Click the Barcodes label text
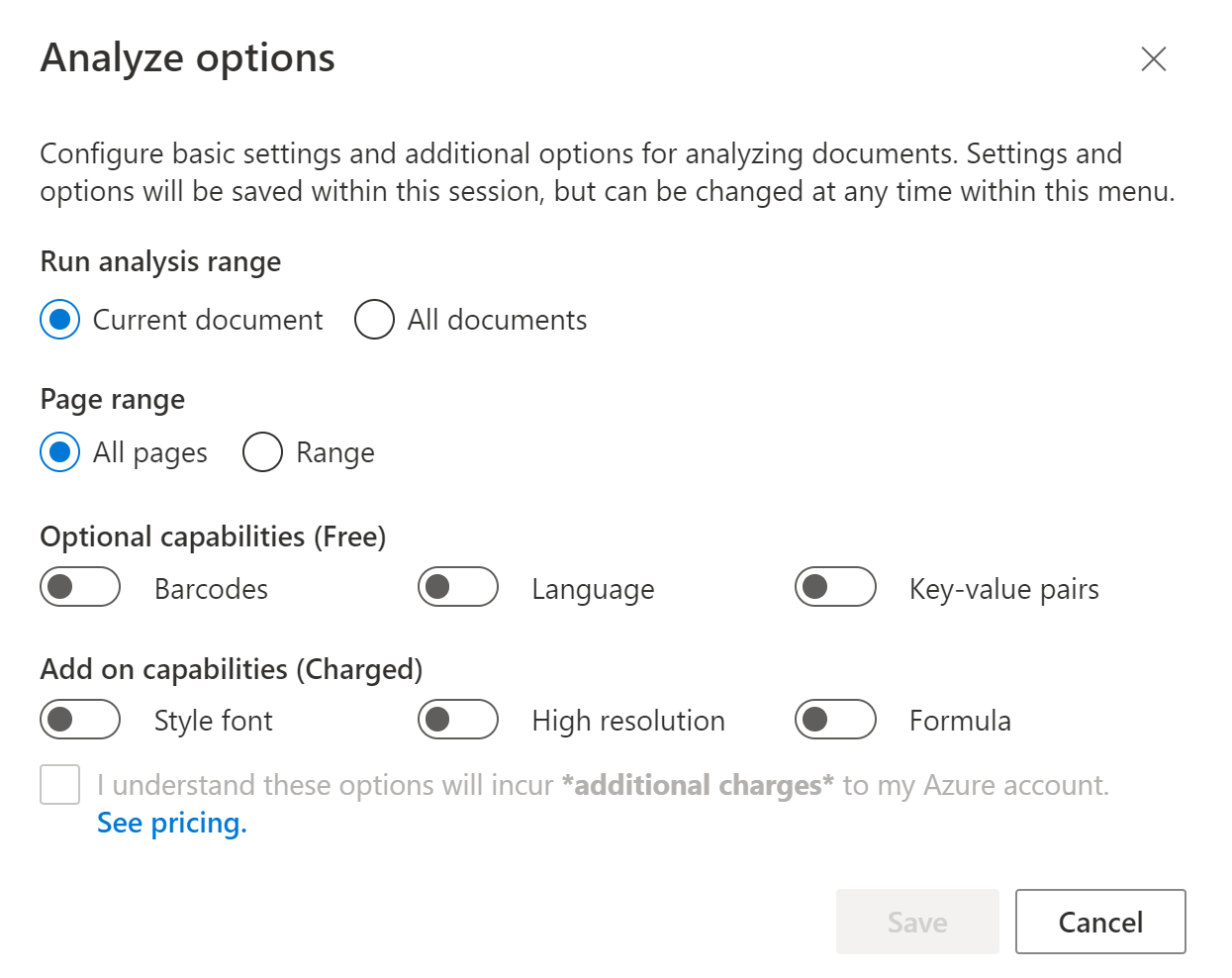The width and height of the screenshot is (1232, 978). 211,589
